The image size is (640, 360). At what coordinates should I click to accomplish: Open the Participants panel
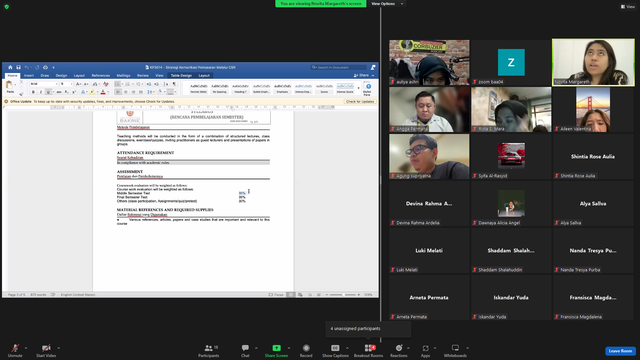click(x=209, y=350)
